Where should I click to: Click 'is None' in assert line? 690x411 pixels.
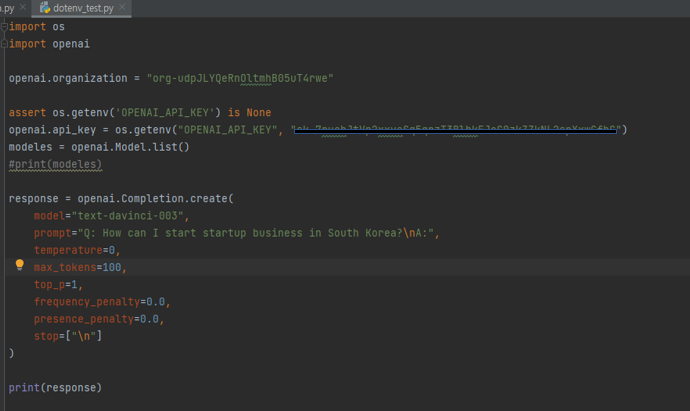250,113
